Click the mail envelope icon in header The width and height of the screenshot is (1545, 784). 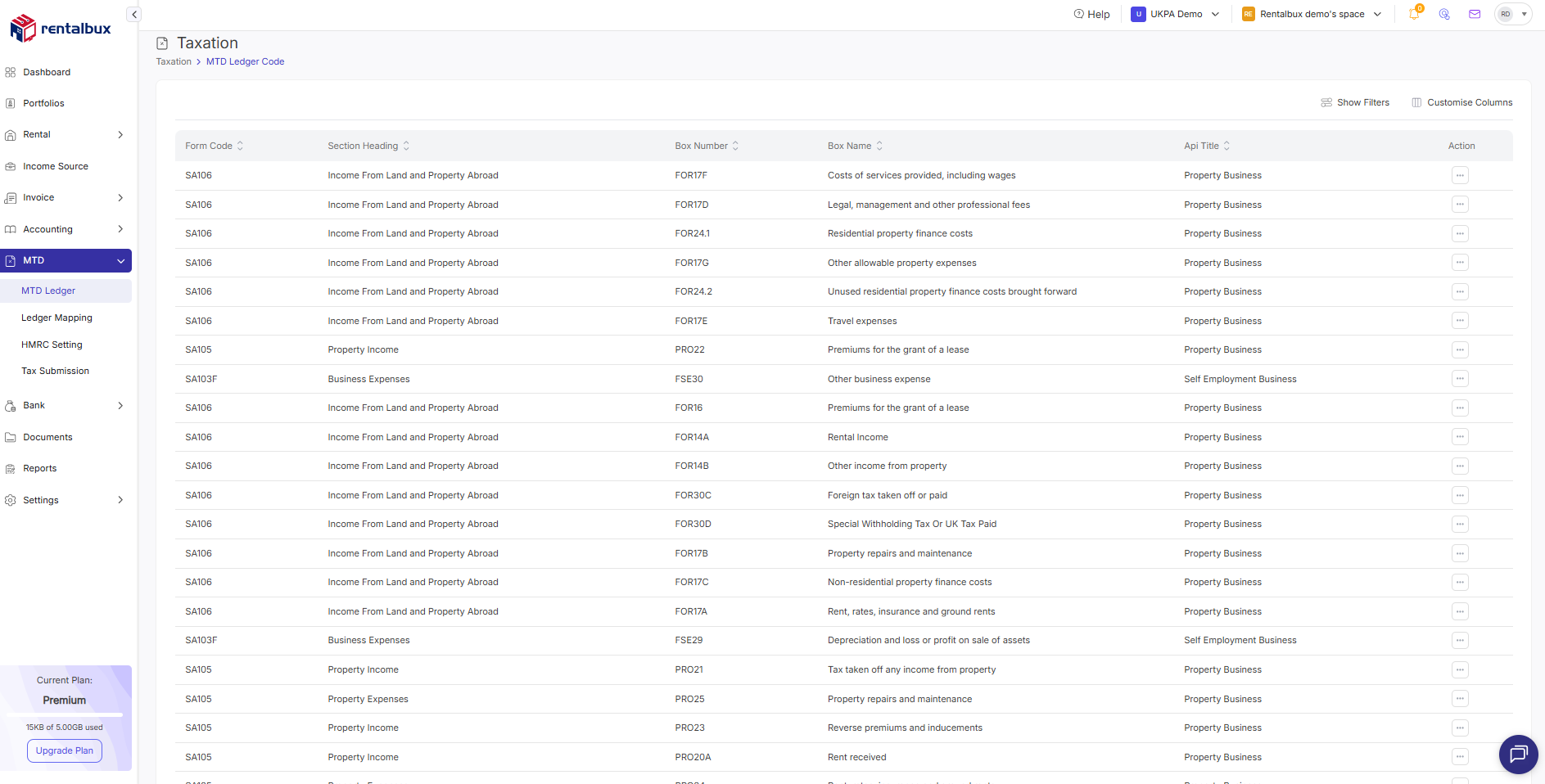pyautogui.click(x=1475, y=14)
